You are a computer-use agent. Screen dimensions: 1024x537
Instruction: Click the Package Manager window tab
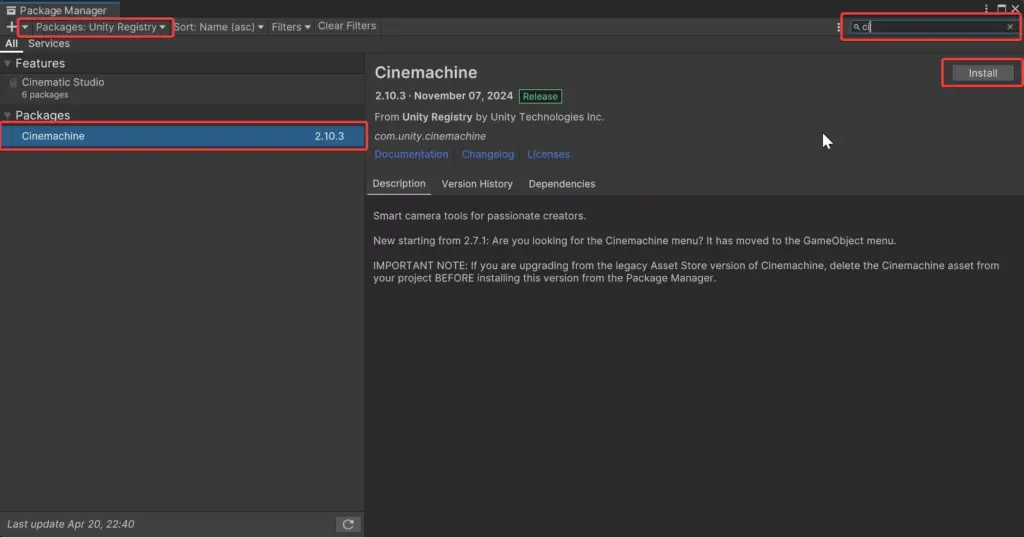[x=60, y=10]
